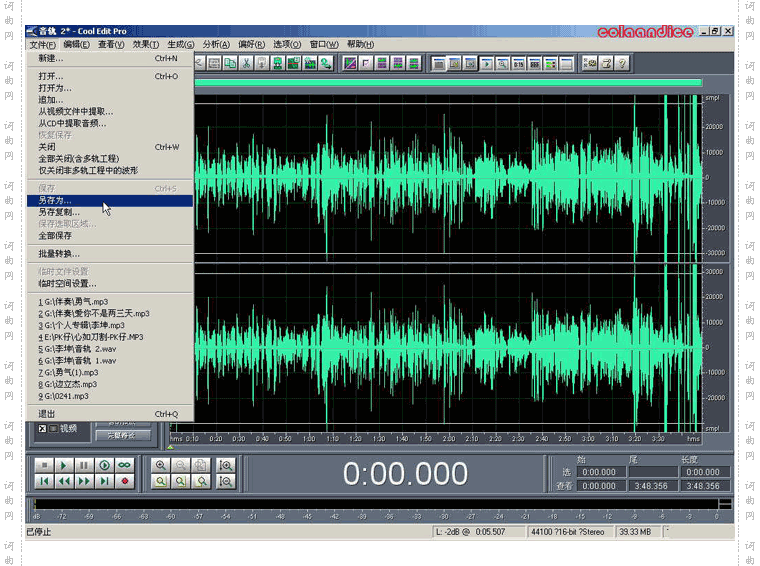Open the 效果(T) menu
Screen dimensions: 760x566
point(146,45)
